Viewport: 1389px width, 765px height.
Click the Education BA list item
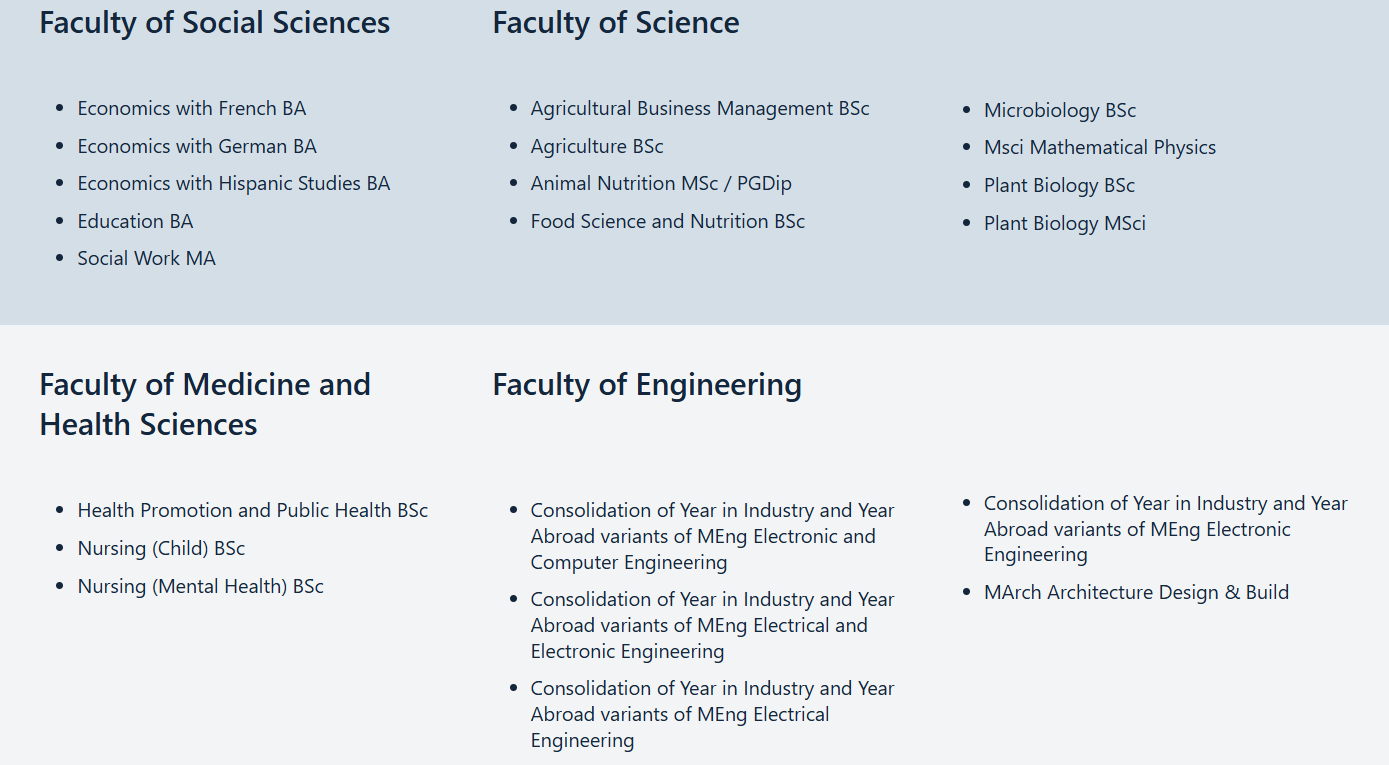point(135,221)
